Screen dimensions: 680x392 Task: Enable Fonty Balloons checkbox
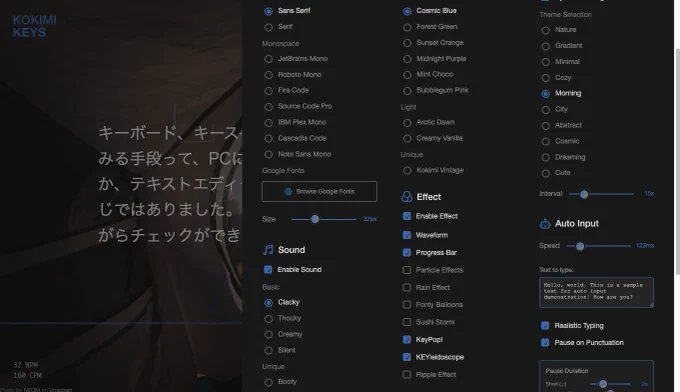(406, 305)
